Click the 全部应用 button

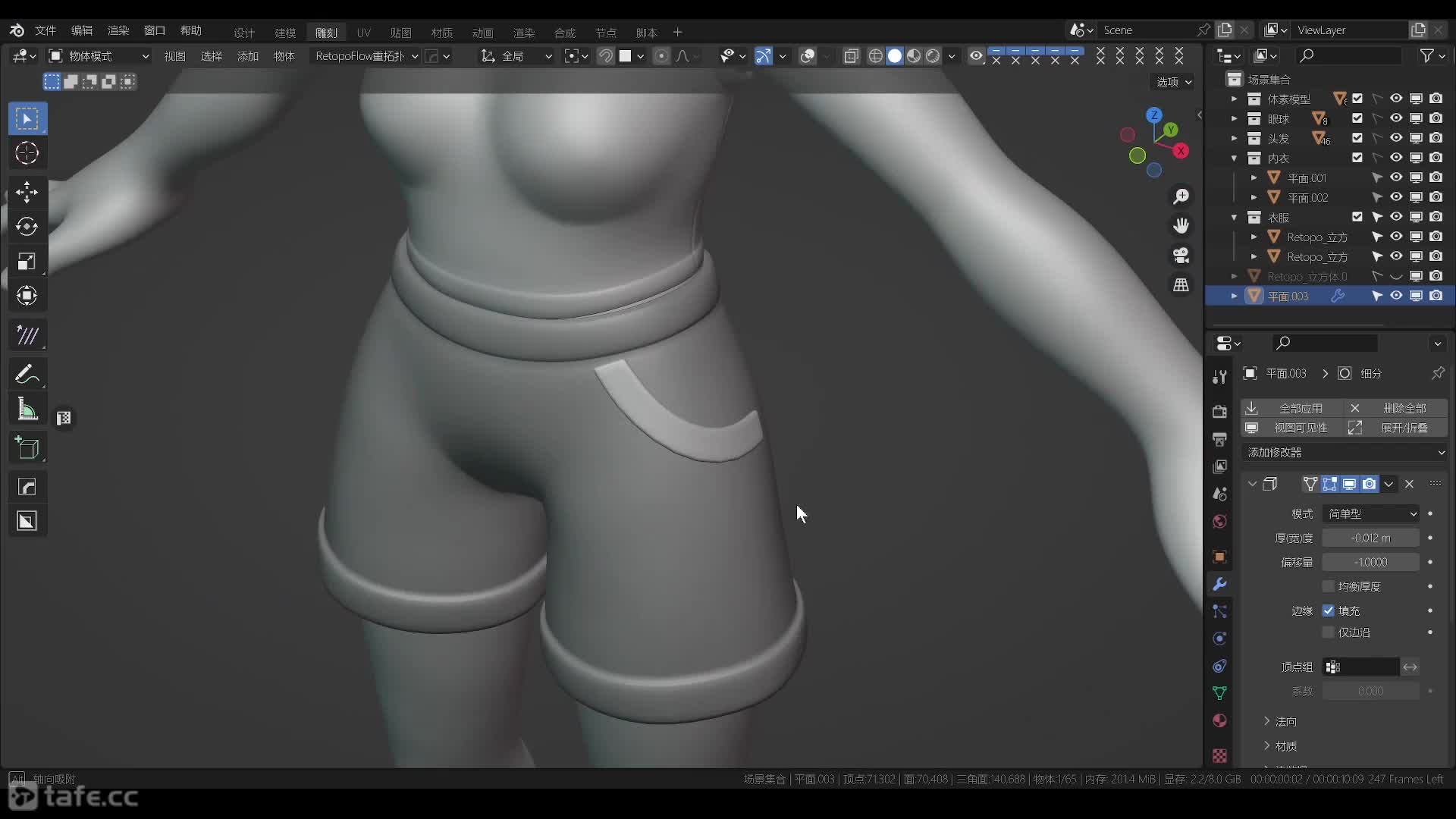tap(1292, 408)
